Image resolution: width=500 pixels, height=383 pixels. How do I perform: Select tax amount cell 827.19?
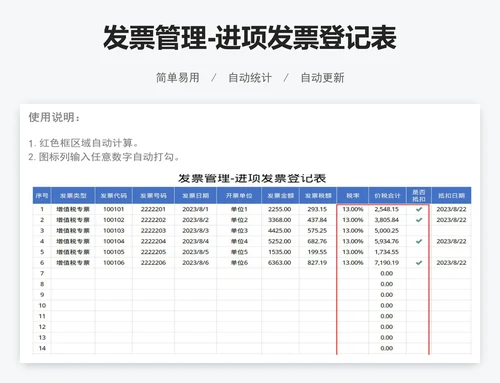[x=317, y=263]
